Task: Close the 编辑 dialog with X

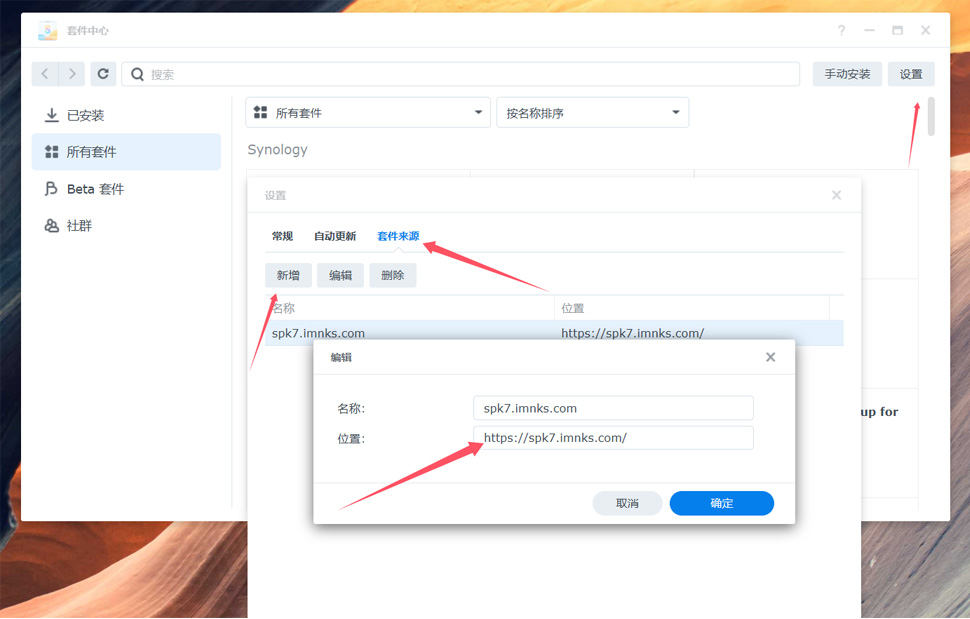Action: tap(770, 357)
